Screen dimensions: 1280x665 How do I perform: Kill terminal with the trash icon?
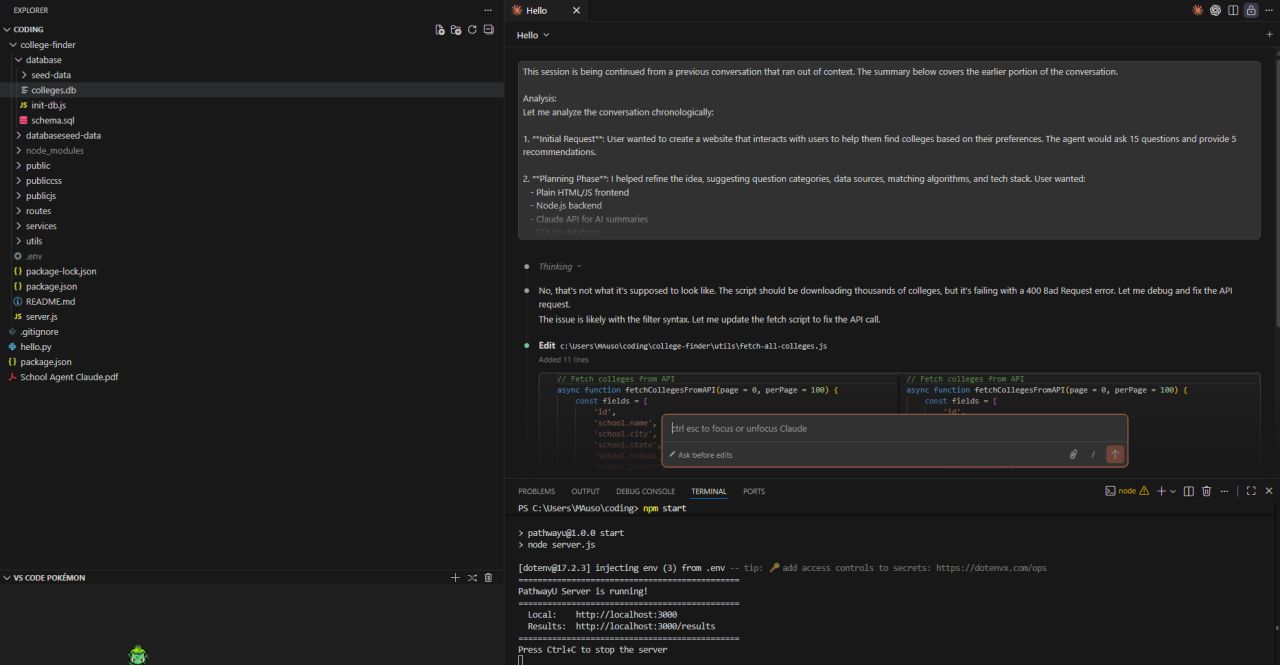(x=1206, y=491)
